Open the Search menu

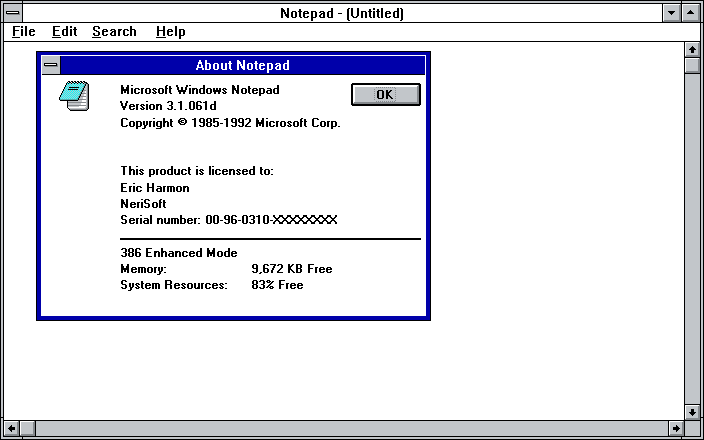click(114, 31)
